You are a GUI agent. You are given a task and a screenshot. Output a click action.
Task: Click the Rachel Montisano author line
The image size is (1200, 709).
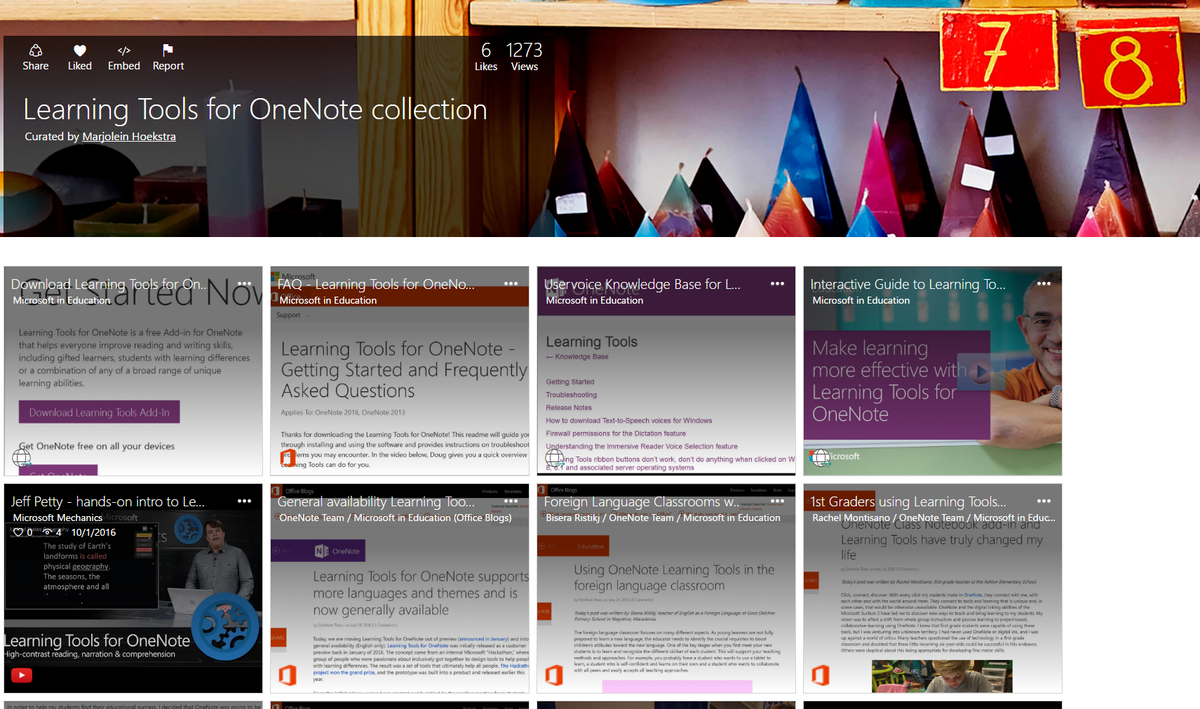(x=933, y=518)
